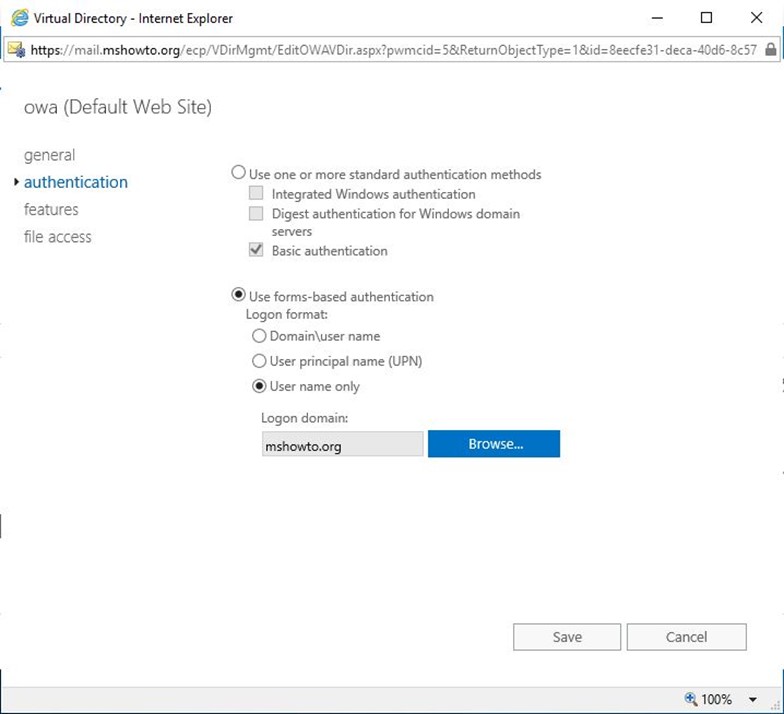Open the authentication section
Screen dimensions: 784x714
[x=76, y=182]
